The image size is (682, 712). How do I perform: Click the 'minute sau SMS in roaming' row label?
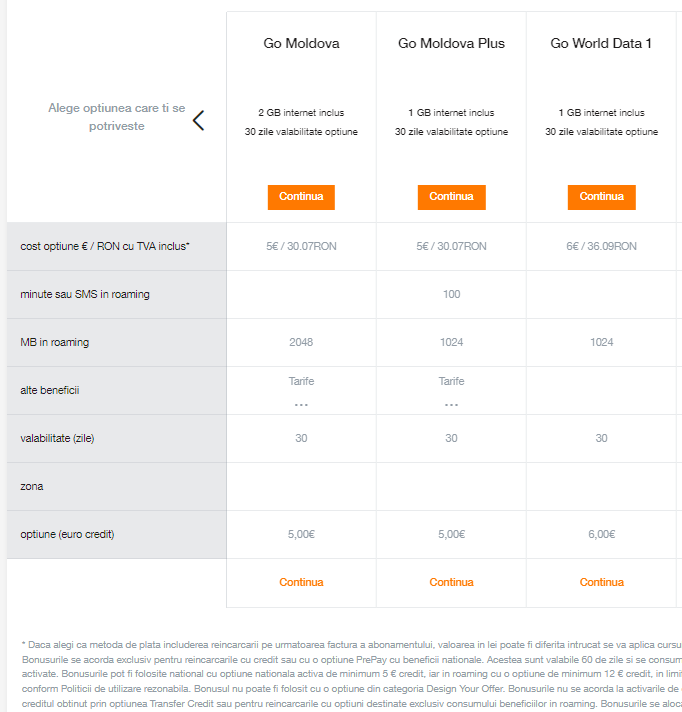tap(85, 294)
